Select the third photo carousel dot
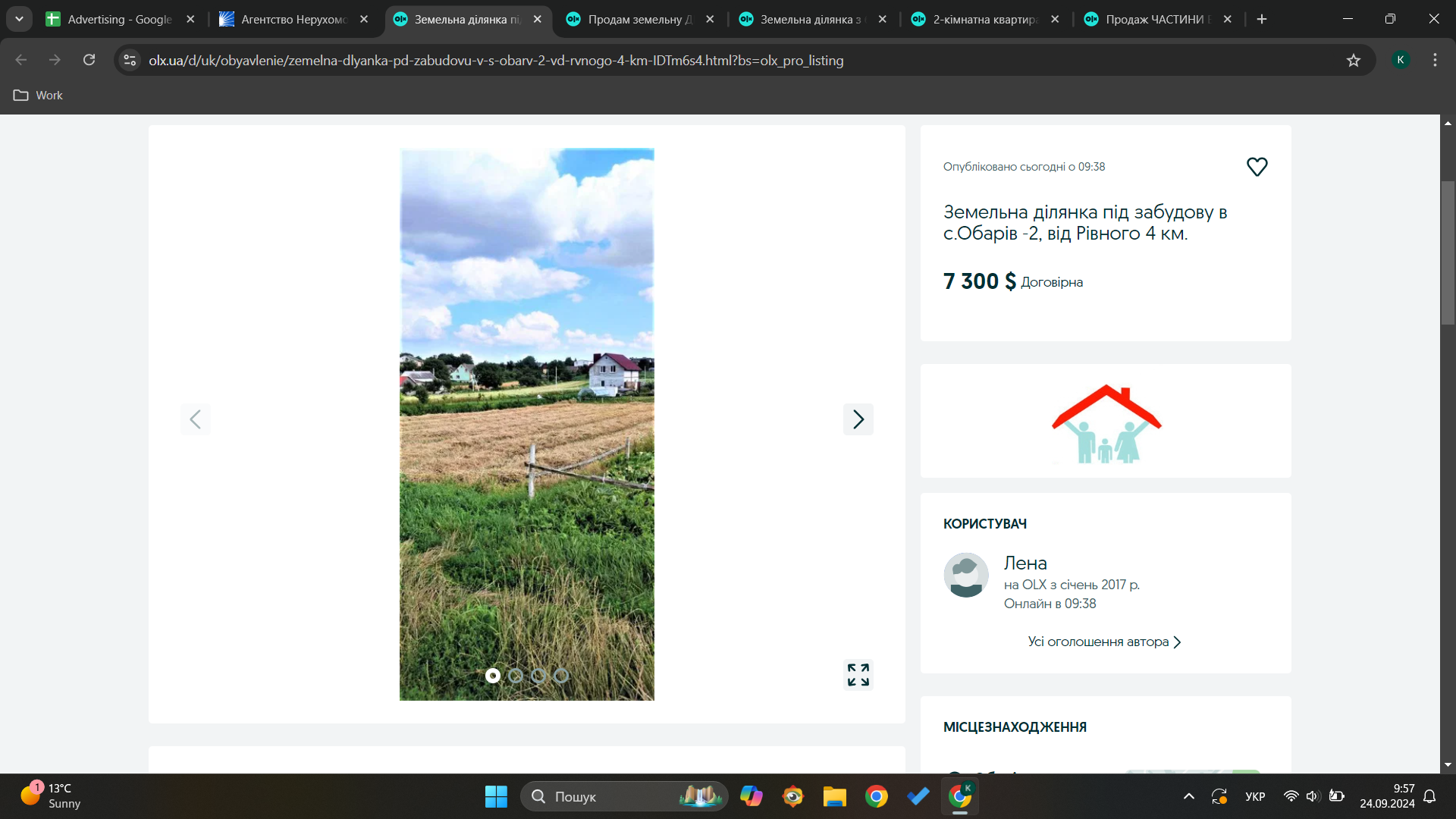Image resolution: width=1456 pixels, height=819 pixels. point(538,676)
